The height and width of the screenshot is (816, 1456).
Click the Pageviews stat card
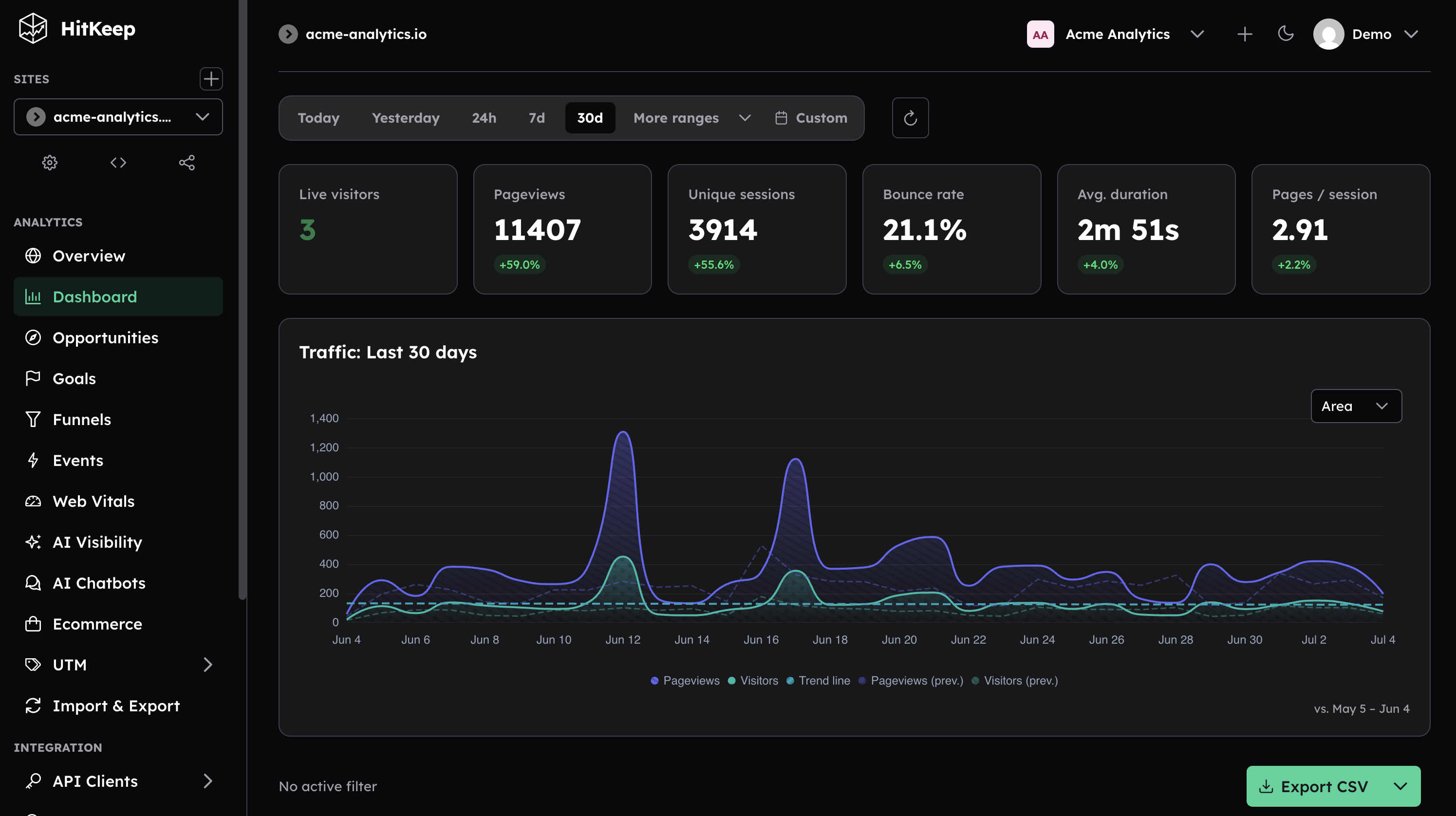[x=562, y=229]
